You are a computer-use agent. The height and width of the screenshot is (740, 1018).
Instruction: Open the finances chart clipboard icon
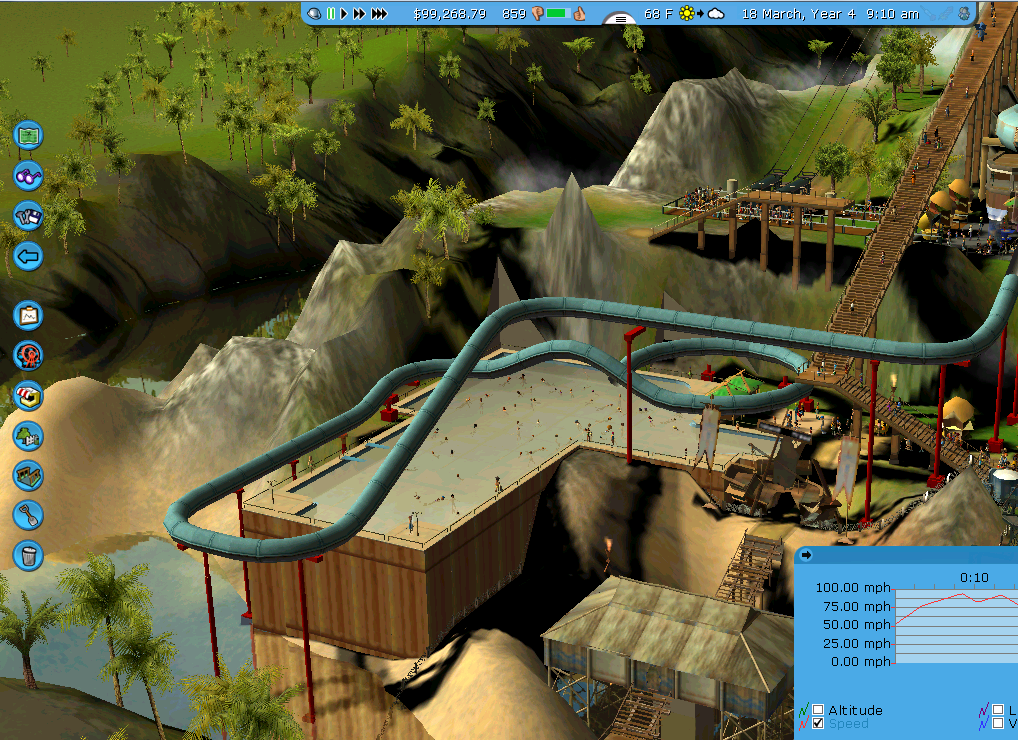coord(28,315)
